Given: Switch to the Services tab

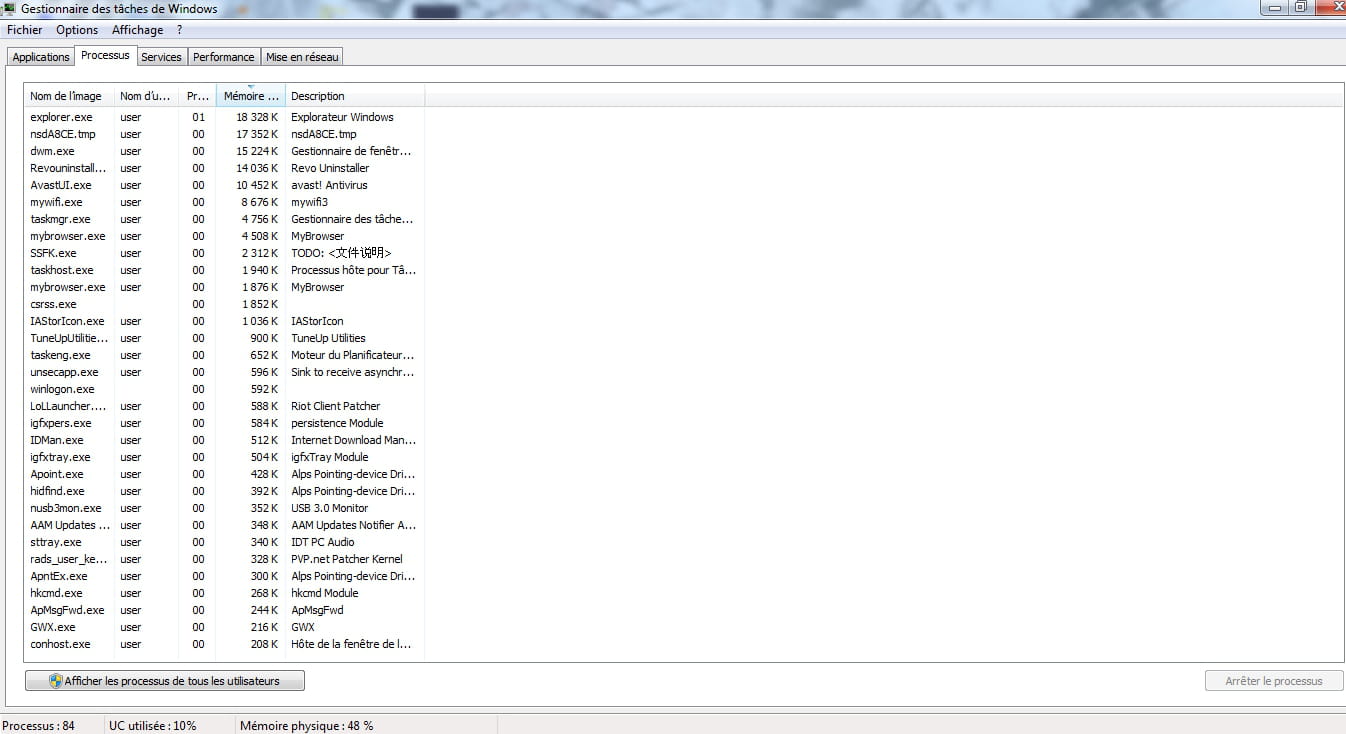Looking at the screenshot, I should click(161, 57).
